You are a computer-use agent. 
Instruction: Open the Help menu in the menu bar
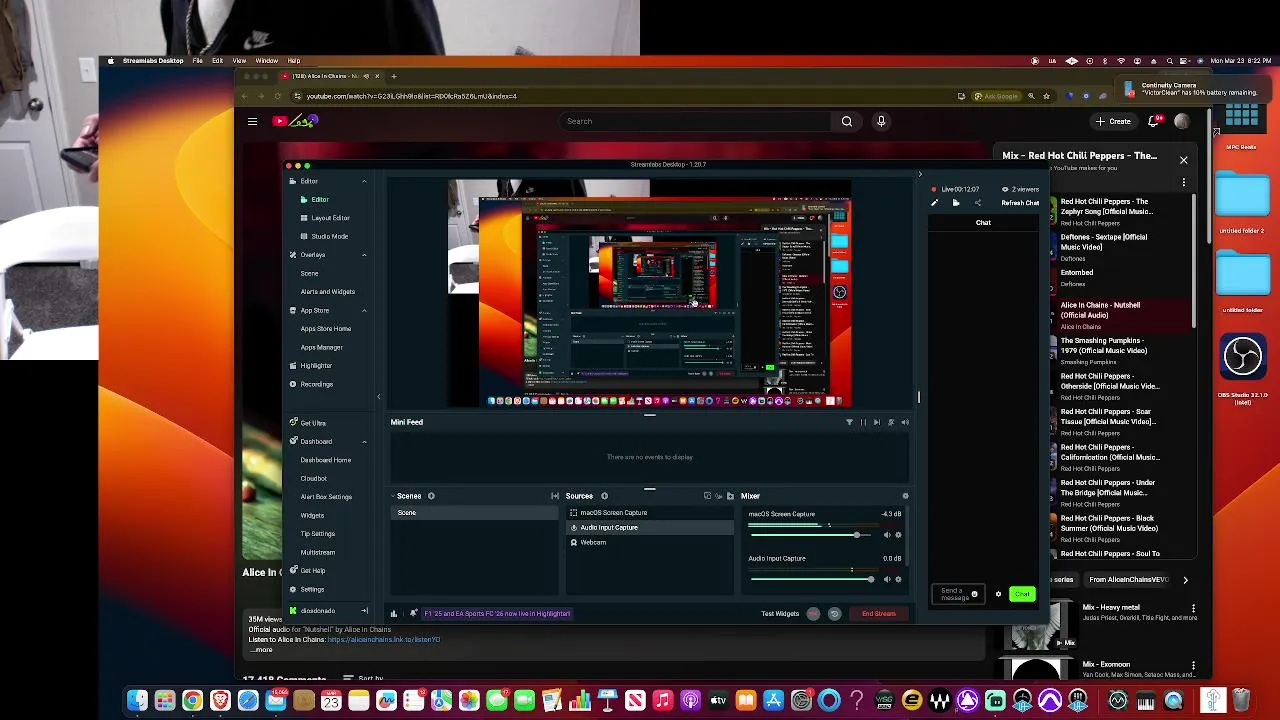pos(294,61)
